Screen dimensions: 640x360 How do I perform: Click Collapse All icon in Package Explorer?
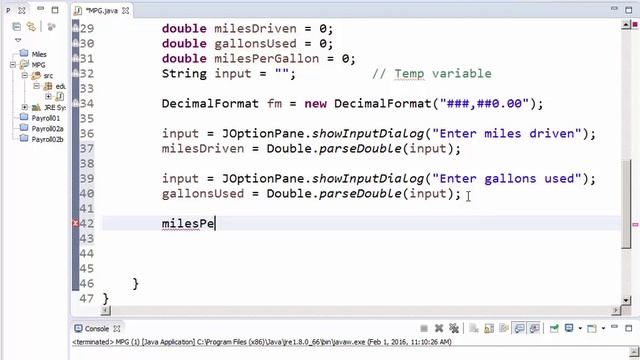tap(17, 27)
